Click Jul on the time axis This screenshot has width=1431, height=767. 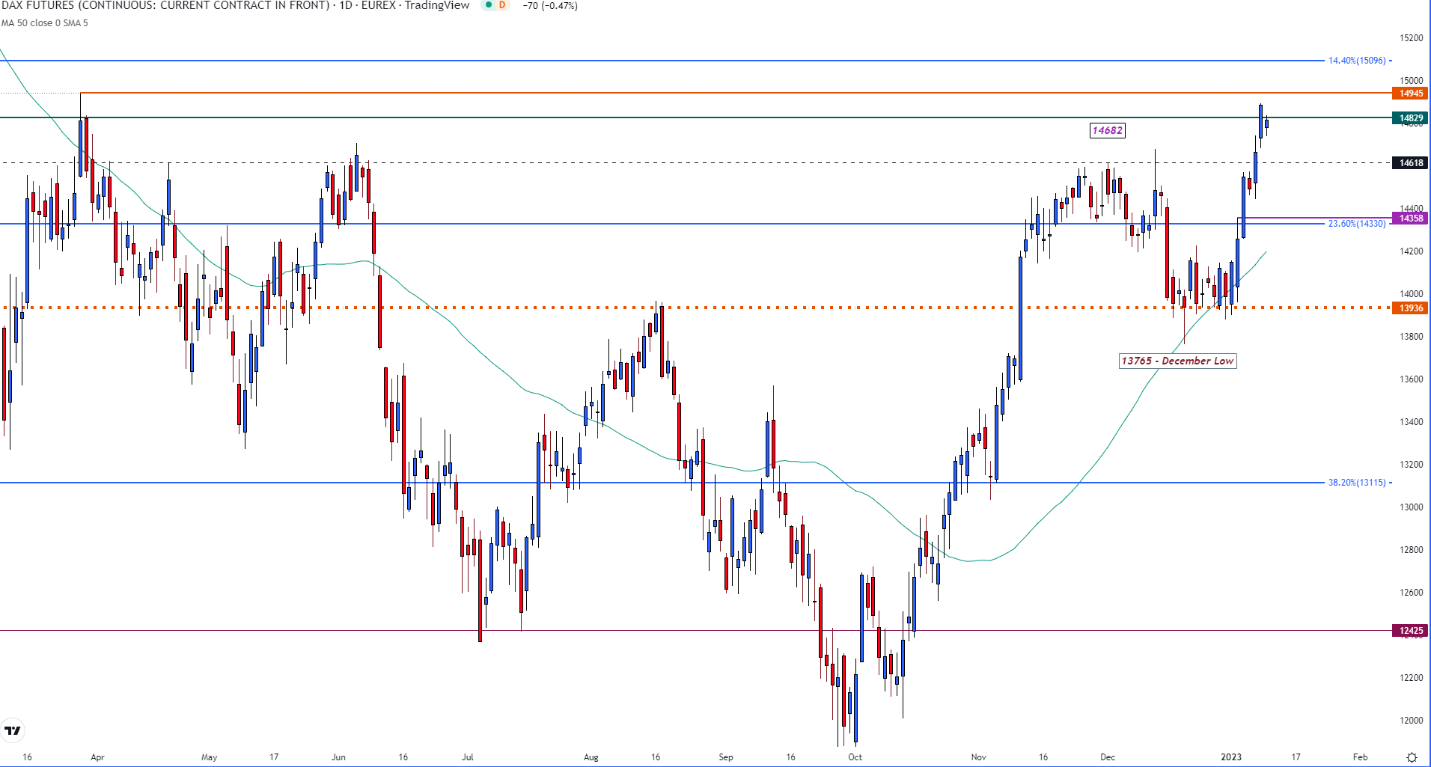pos(468,757)
